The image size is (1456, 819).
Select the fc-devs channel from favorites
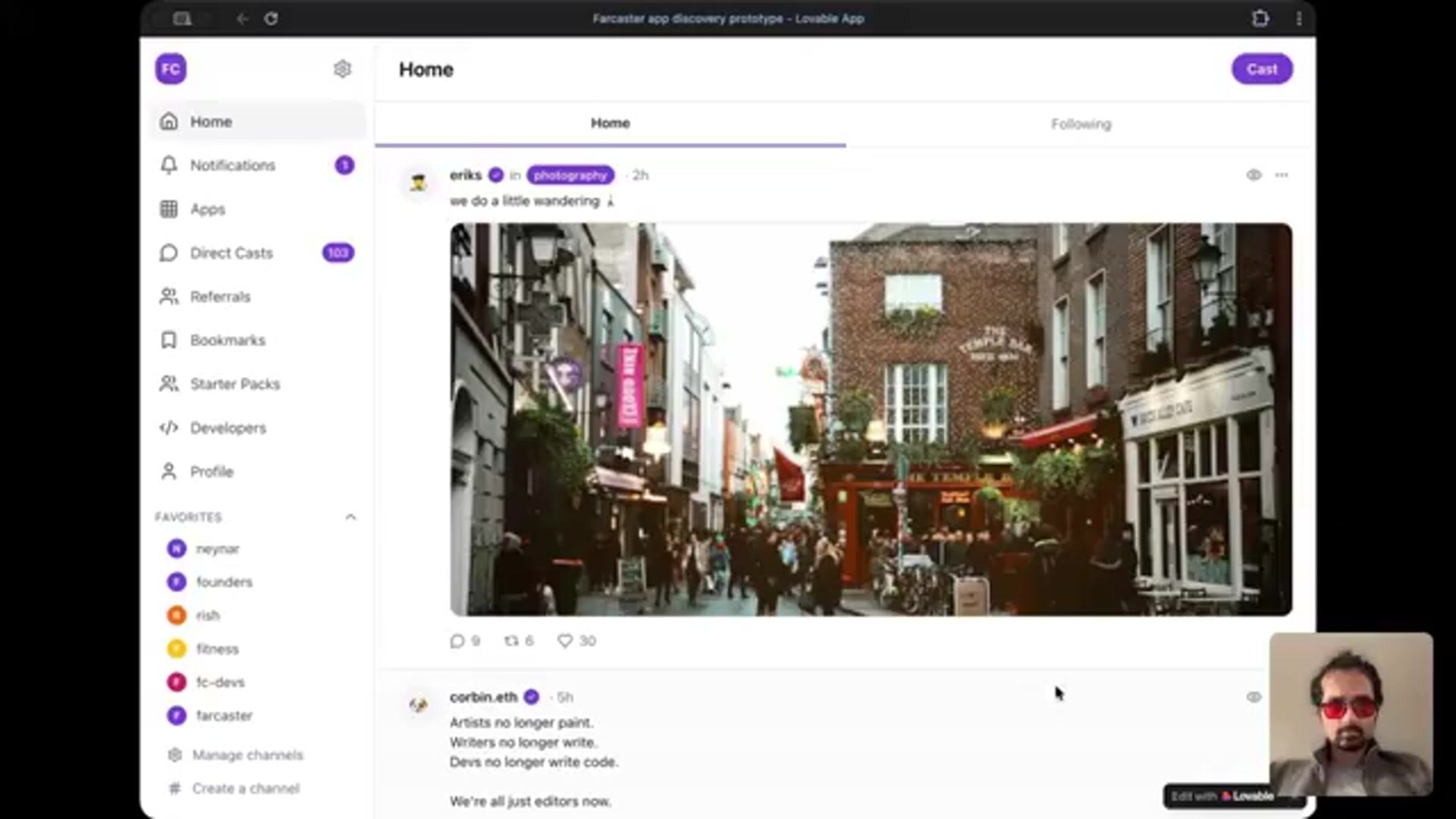pos(220,682)
